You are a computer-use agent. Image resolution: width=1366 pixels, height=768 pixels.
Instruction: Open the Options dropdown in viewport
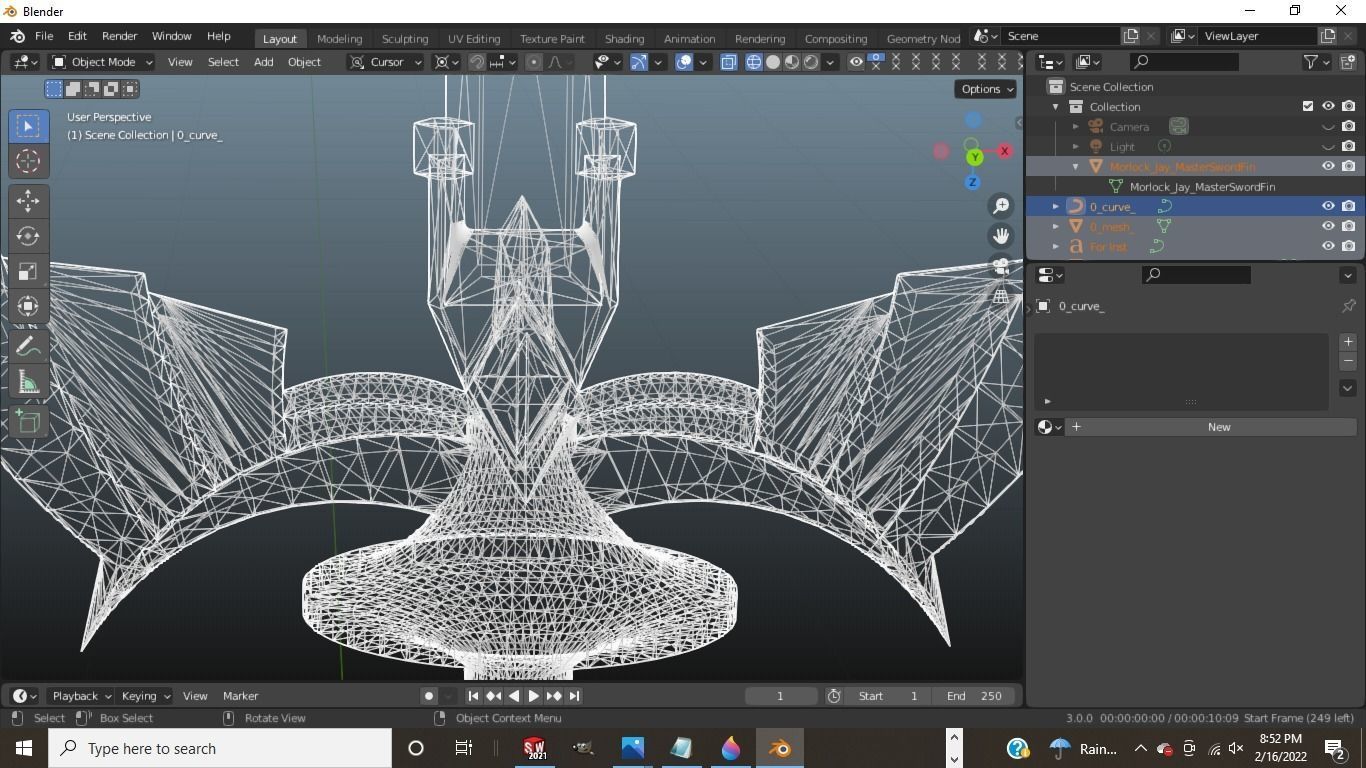point(987,89)
